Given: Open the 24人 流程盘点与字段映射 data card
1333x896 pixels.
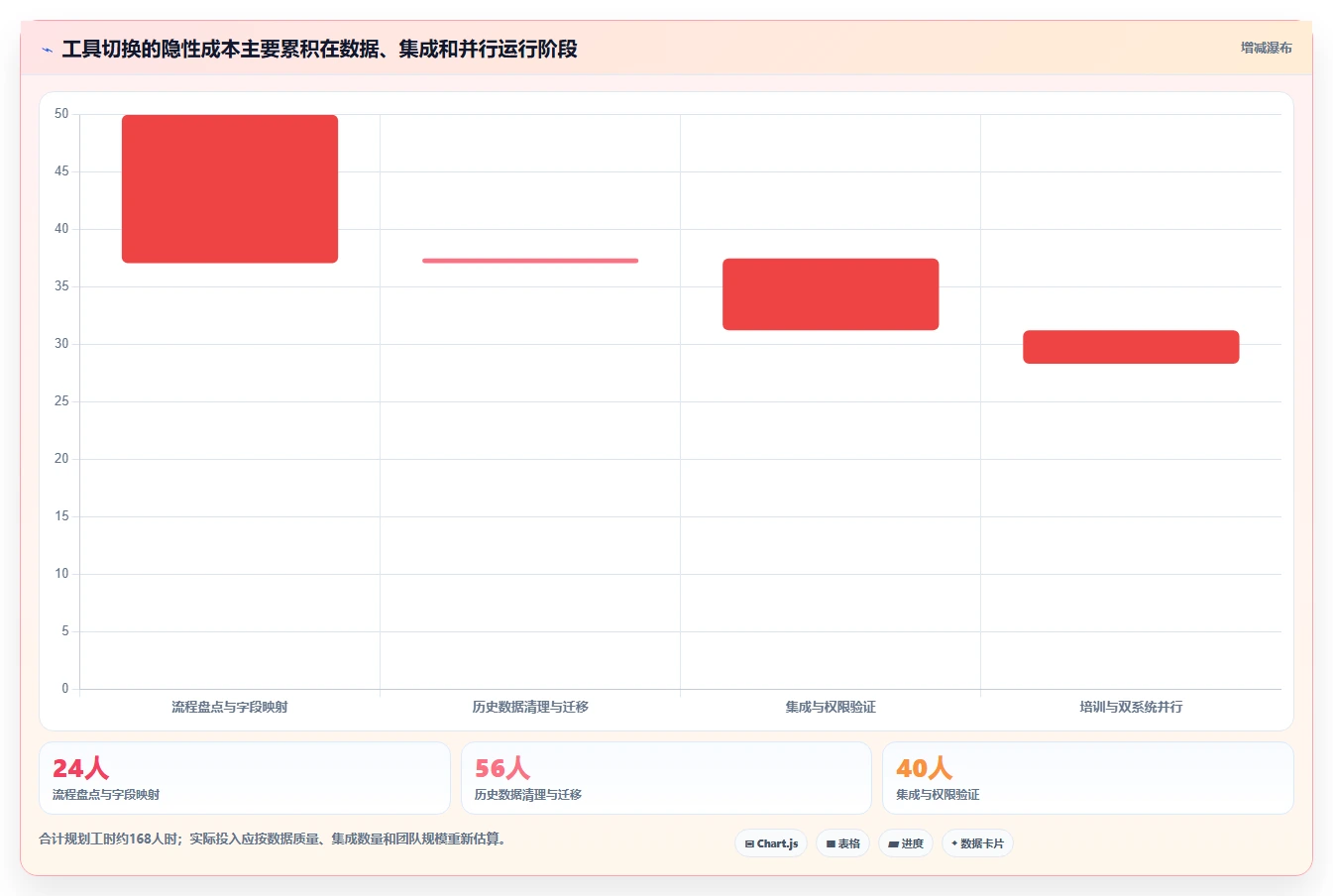Looking at the screenshot, I should (245, 778).
